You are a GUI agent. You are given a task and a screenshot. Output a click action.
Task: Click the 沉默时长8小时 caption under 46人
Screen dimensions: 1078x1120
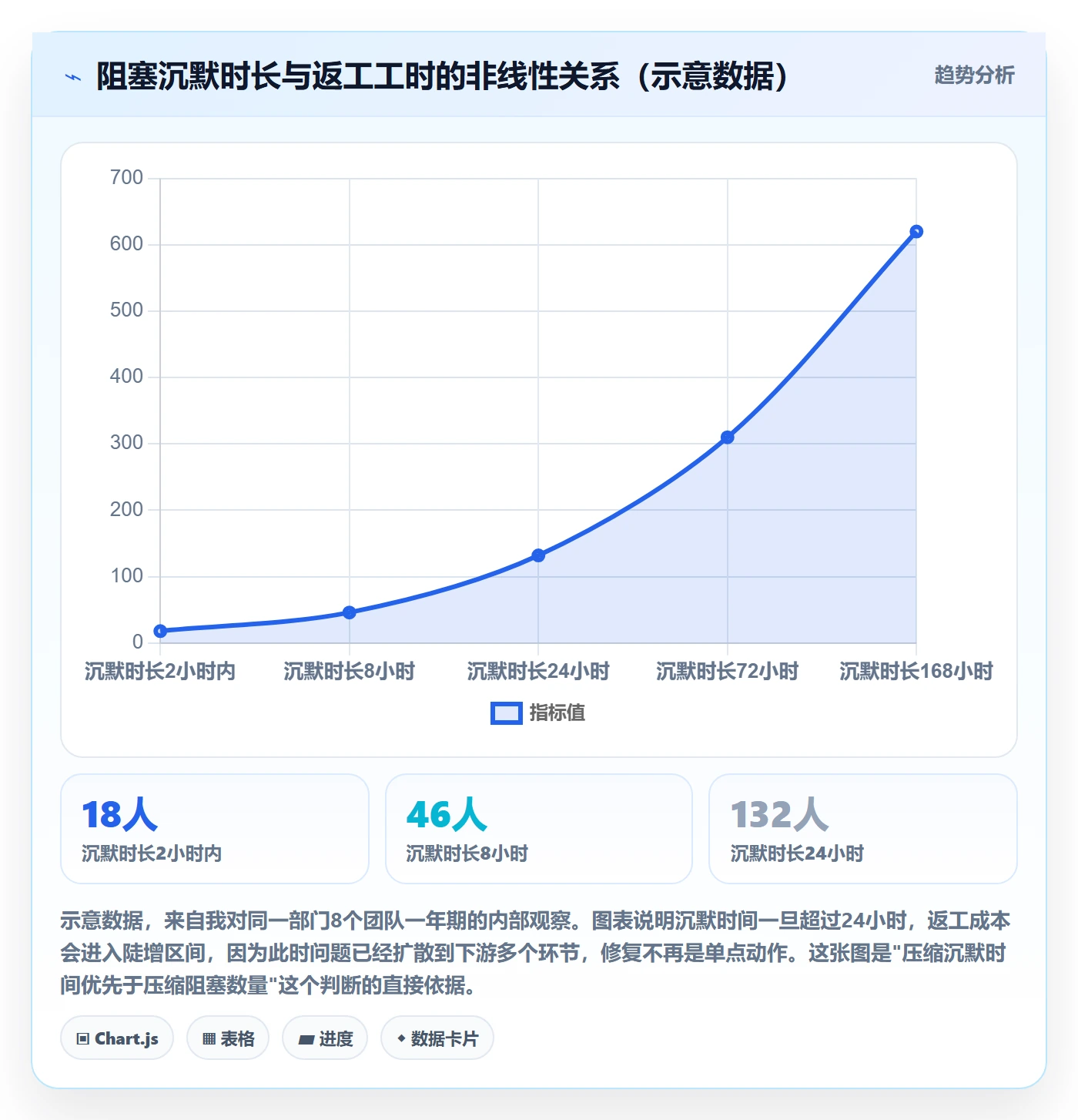coord(467,853)
